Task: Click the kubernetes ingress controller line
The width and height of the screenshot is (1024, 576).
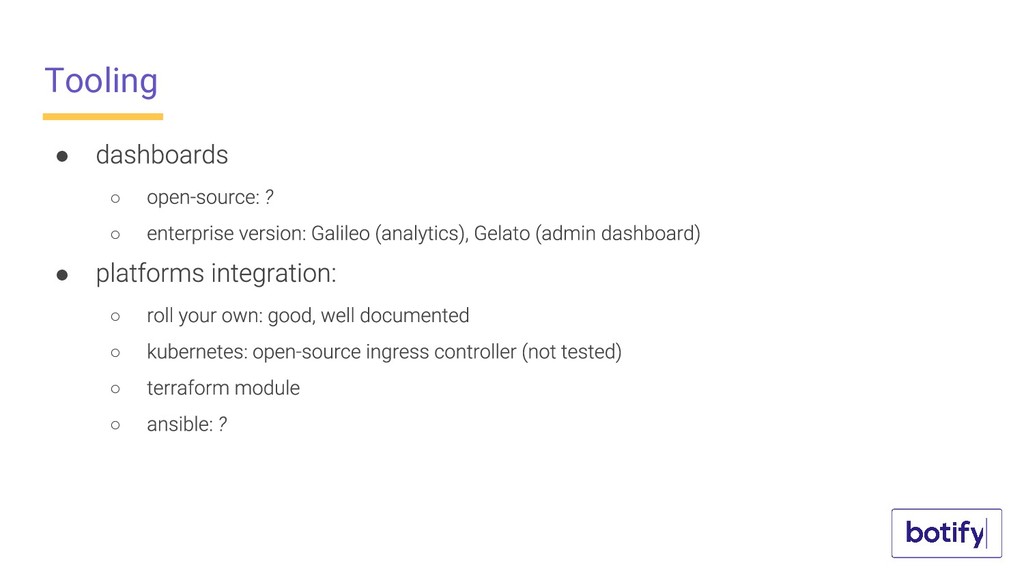Action: [384, 352]
